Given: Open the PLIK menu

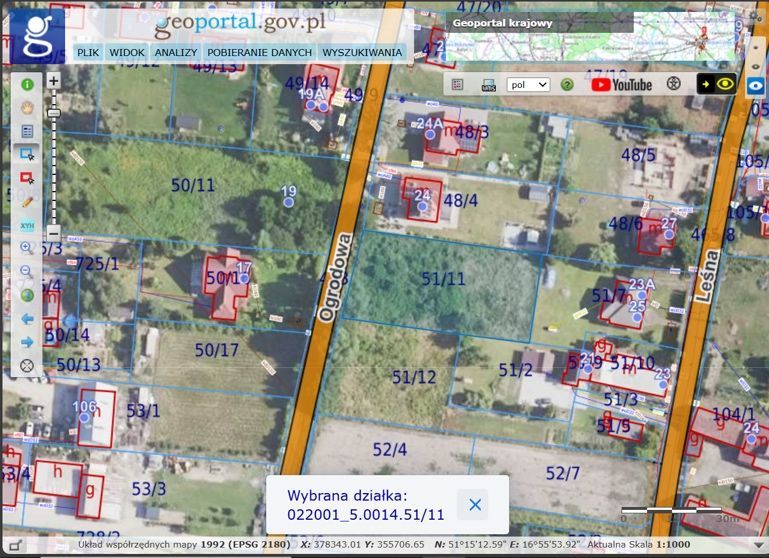Looking at the screenshot, I should tap(88, 52).
